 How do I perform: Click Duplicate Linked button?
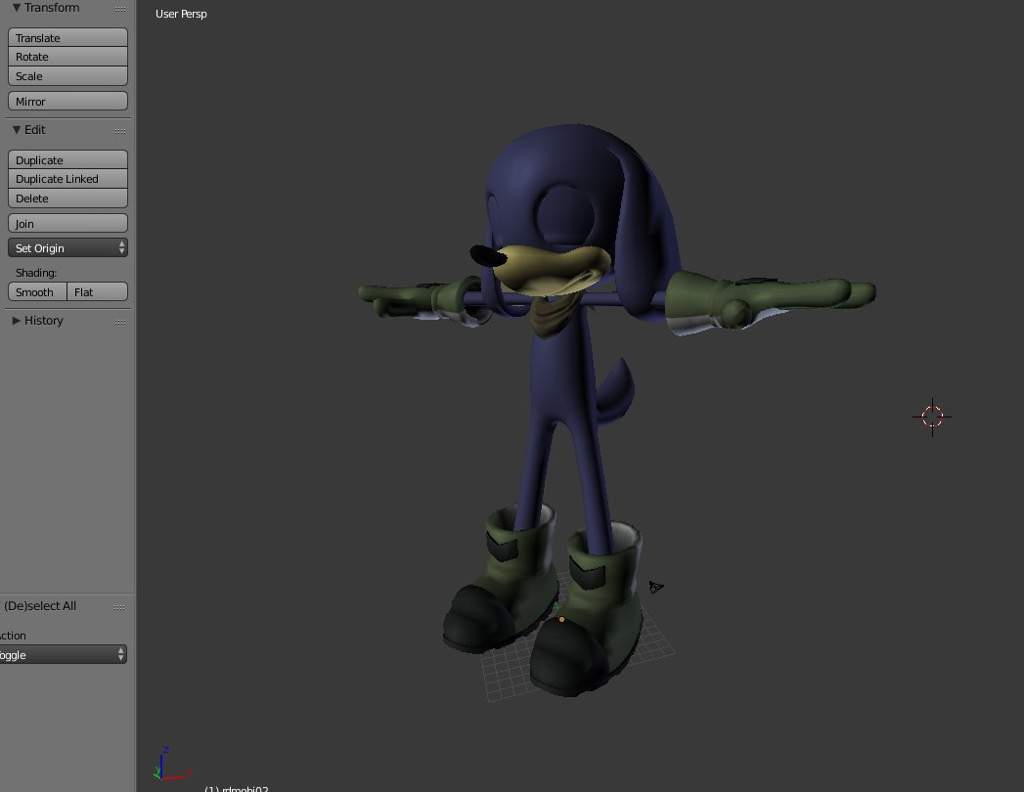(x=68, y=179)
